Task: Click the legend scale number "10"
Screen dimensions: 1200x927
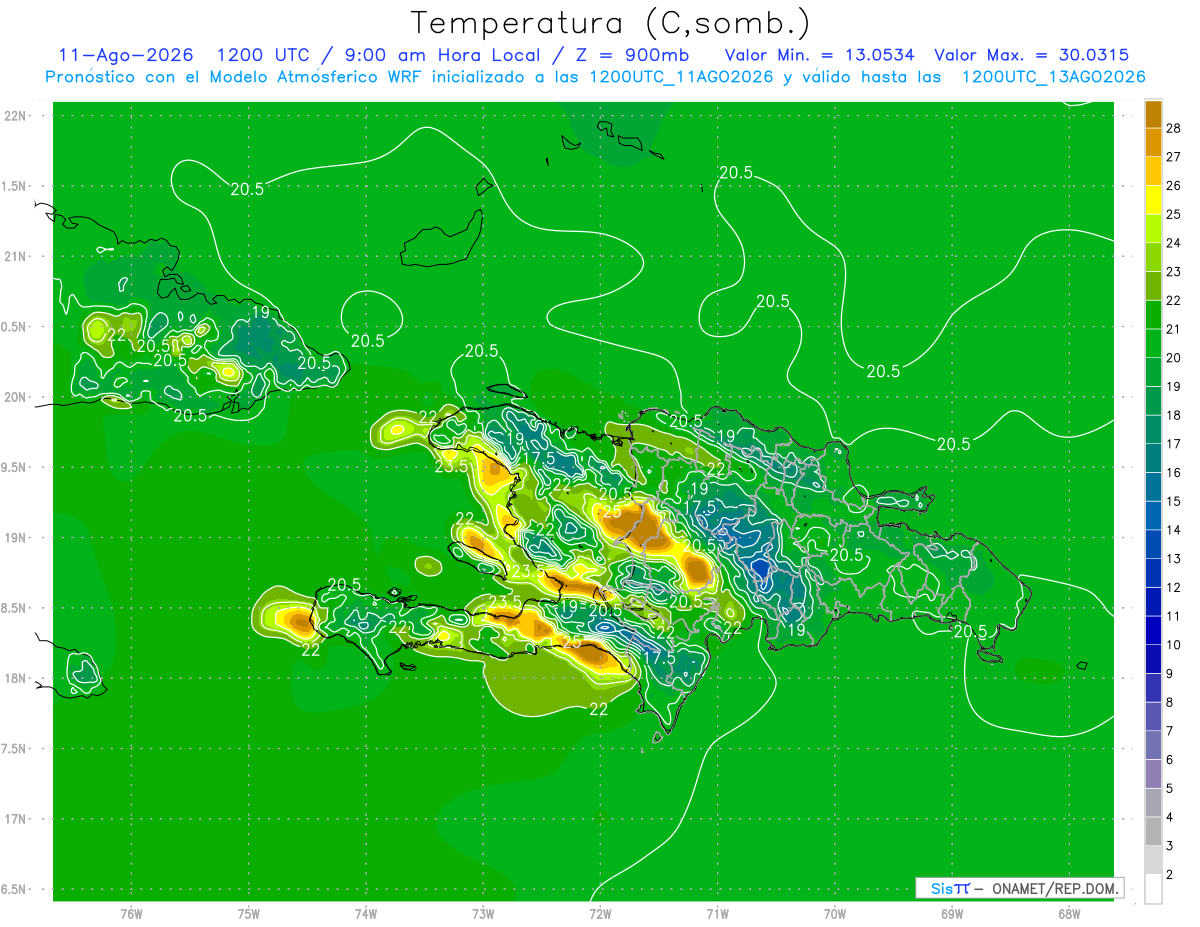Action: pos(1174,645)
